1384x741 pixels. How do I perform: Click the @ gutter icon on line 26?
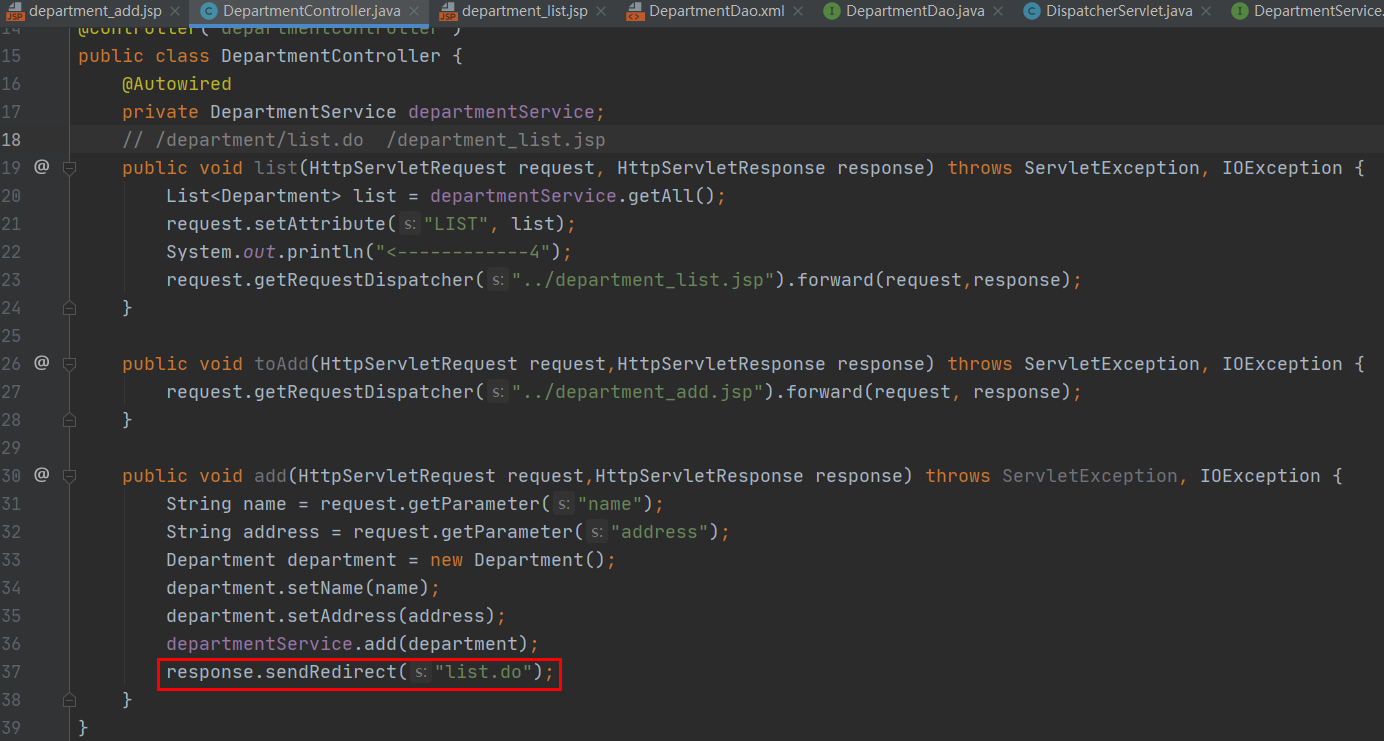coord(41,363)
